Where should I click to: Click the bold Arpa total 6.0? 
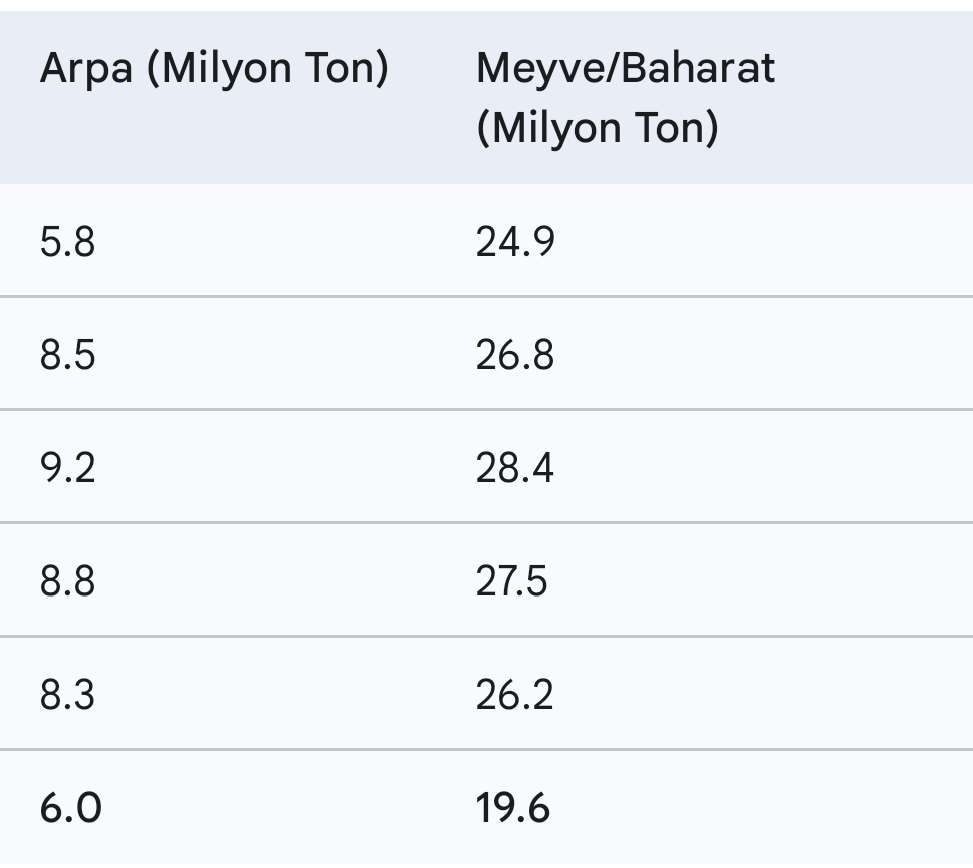pos(71,808)
